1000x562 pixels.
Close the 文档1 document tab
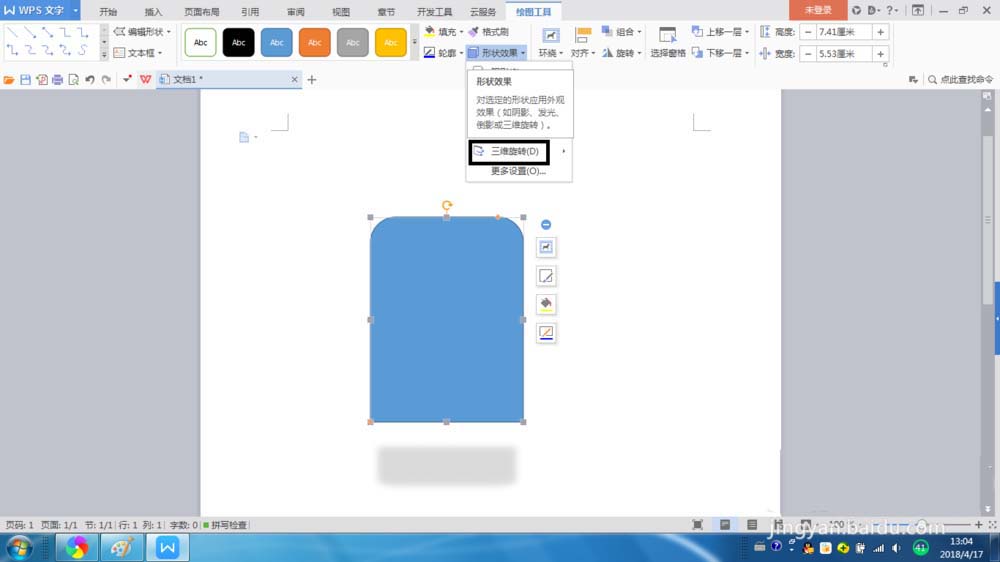click(294, 80)
